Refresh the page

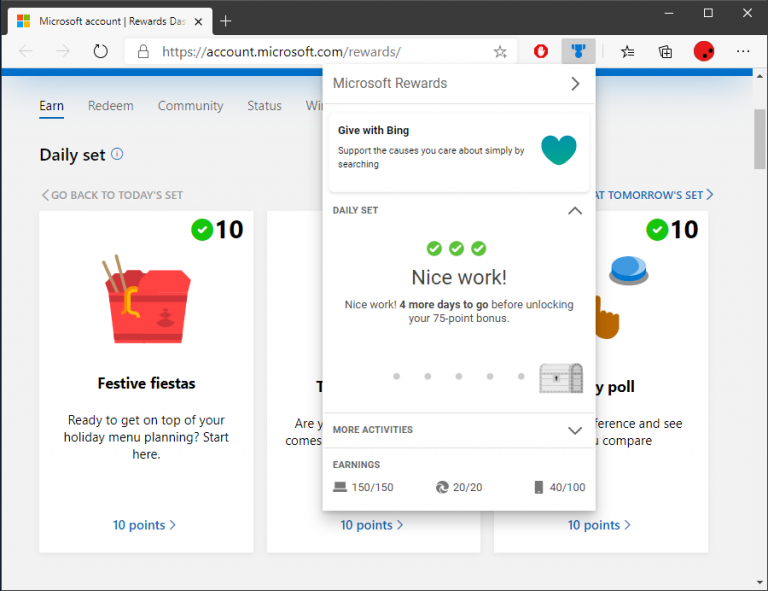pyautogui.click(x=100, y=51)
